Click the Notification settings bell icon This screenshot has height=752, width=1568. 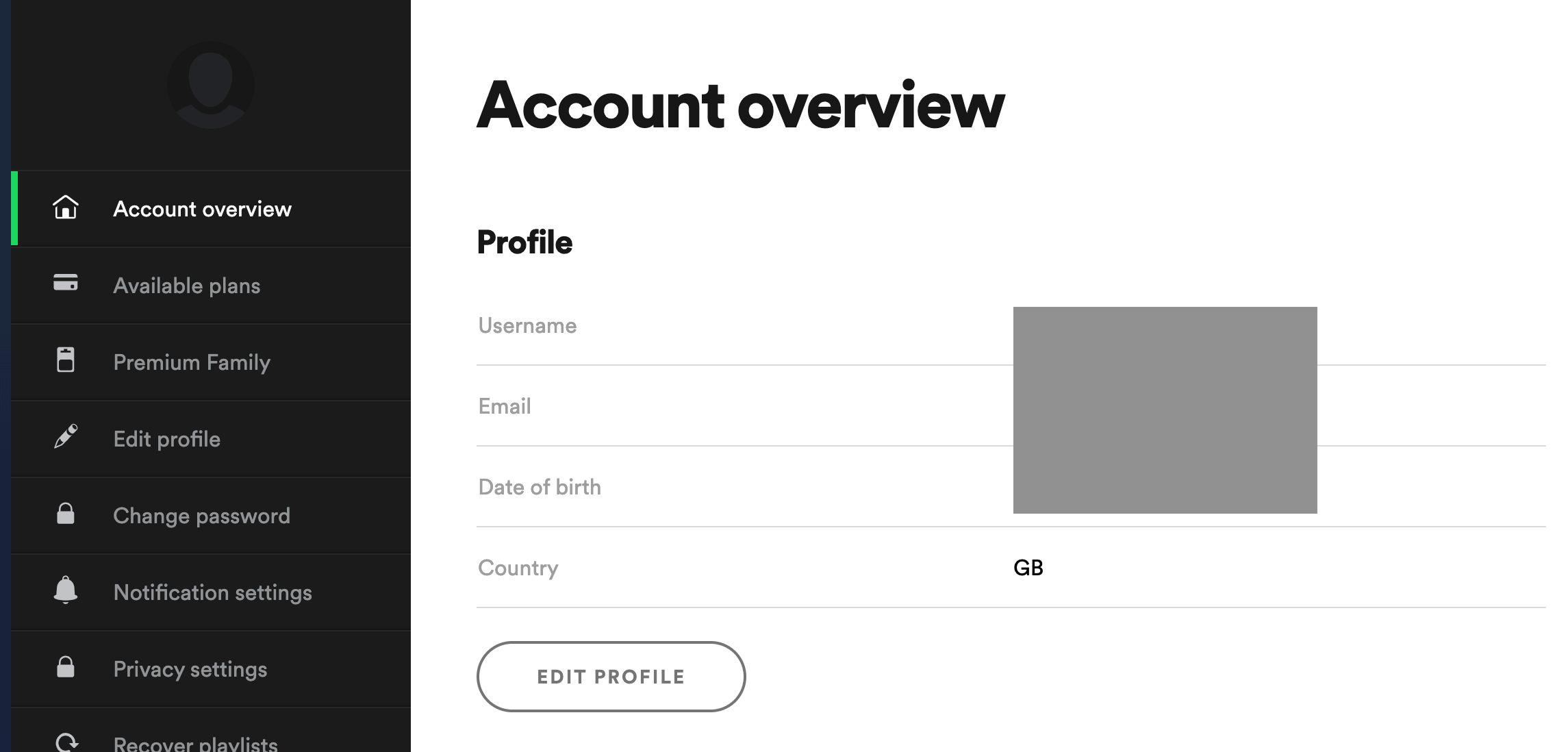coord(65,591)
